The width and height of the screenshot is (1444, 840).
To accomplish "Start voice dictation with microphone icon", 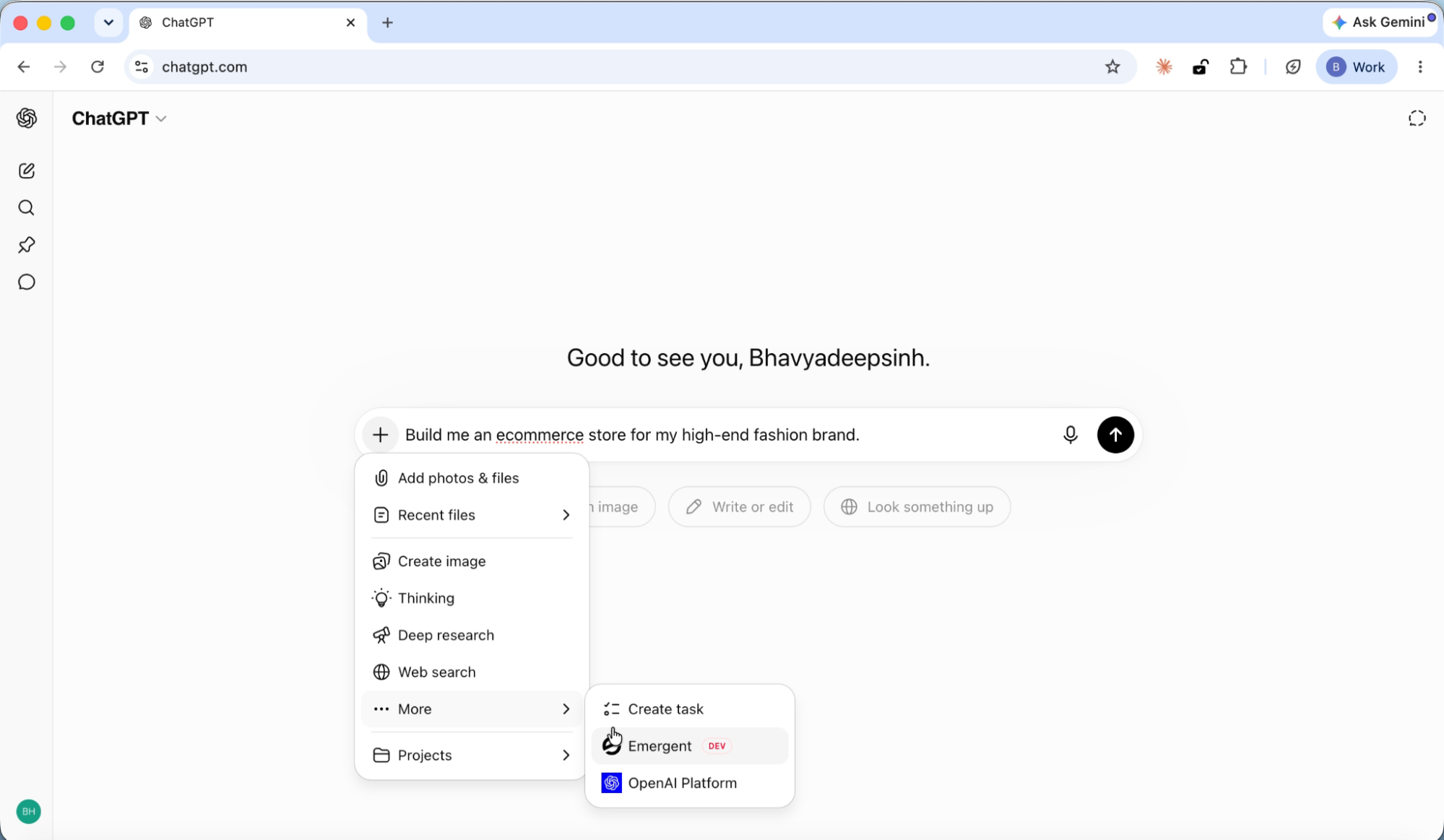I will pos(1071,435).
